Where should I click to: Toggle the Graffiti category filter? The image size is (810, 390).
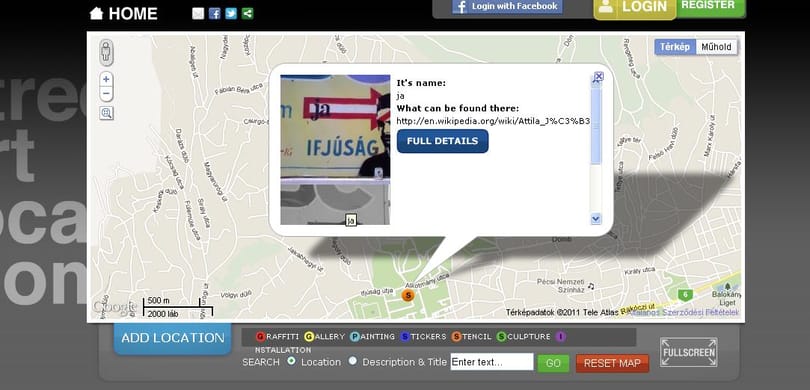click(x=277, y=337)
